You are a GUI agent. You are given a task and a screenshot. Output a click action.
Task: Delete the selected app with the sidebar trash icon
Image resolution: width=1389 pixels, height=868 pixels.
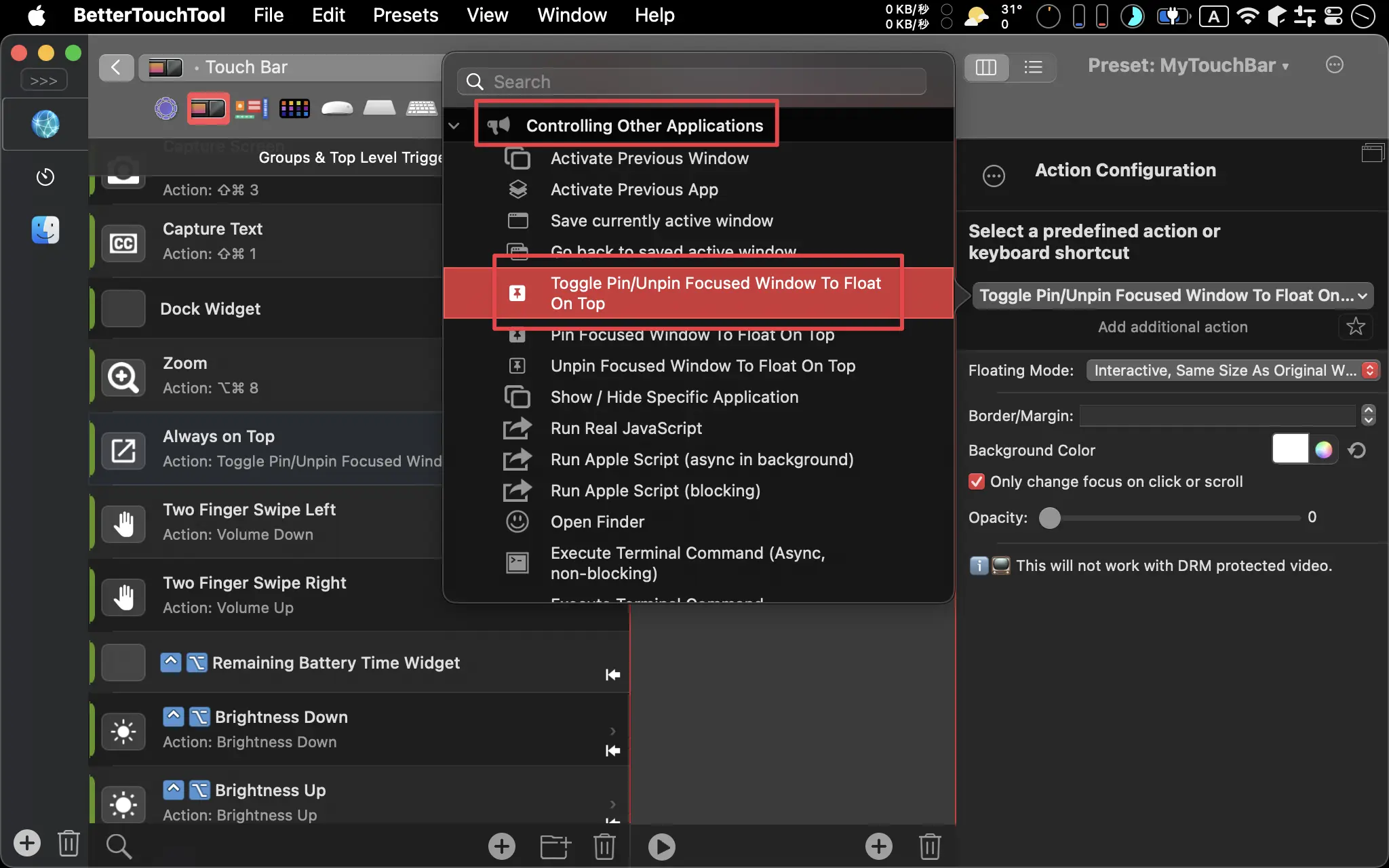[x=69, y=844]
